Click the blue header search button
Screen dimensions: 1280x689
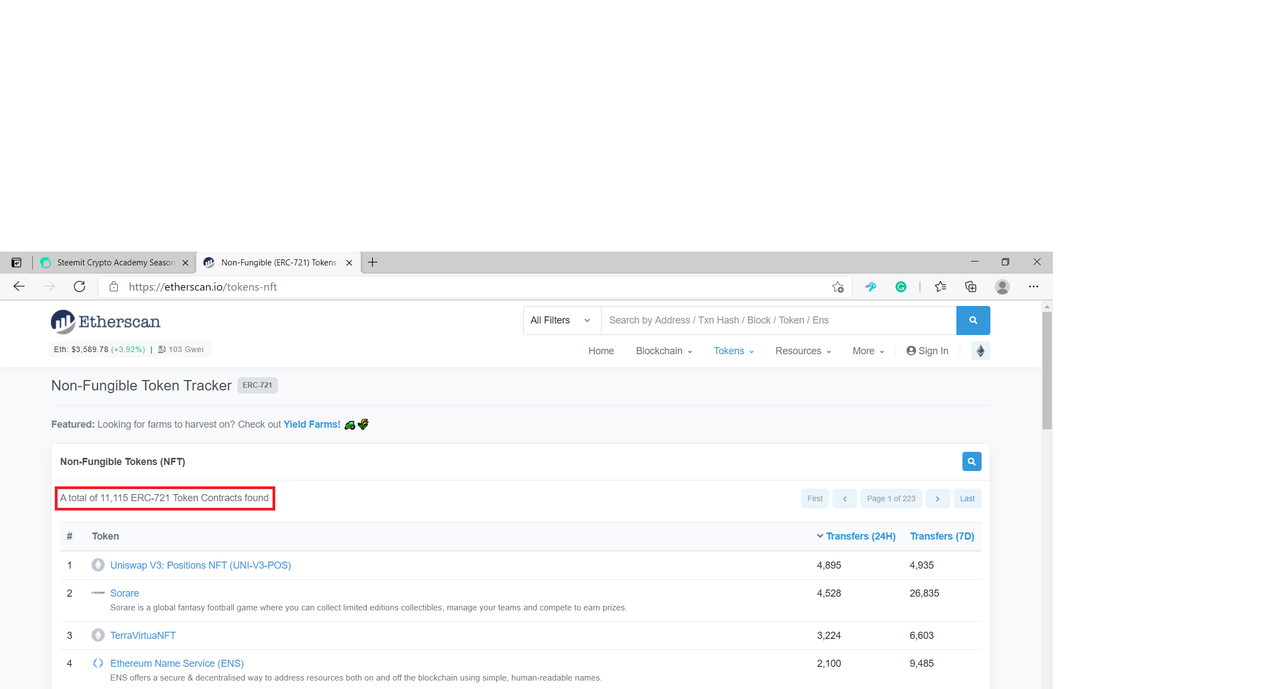pos(973,320)
